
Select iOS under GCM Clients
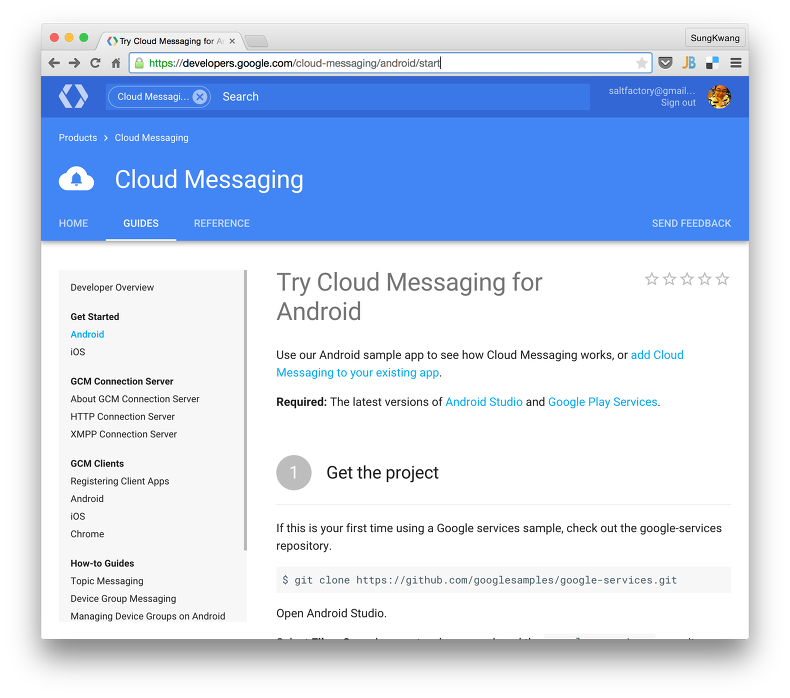[x=78, y=516]
